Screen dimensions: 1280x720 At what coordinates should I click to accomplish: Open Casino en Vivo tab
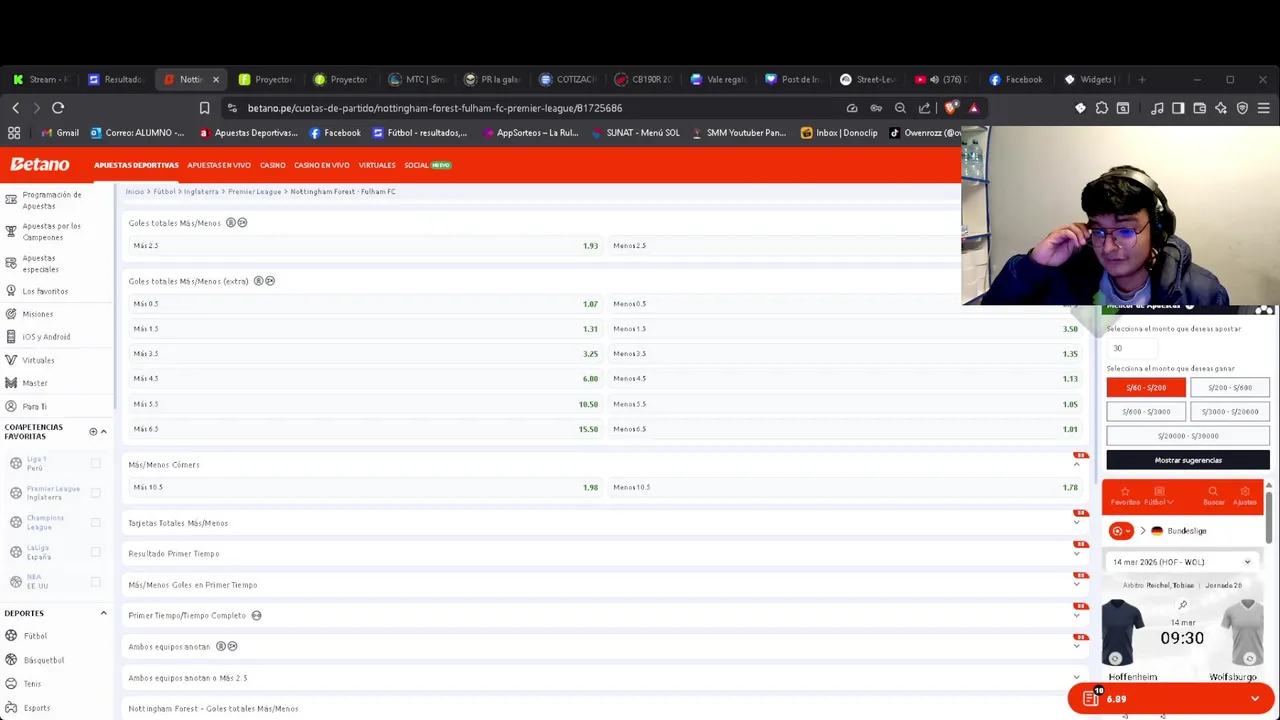[x=321, y=165]
